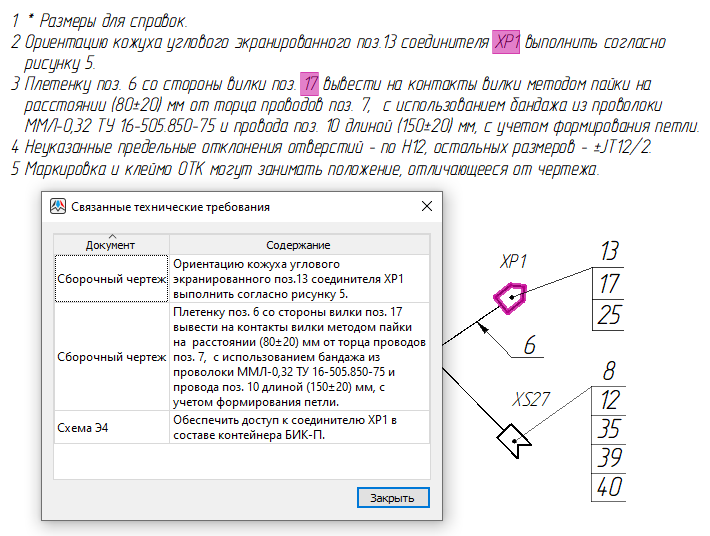This screenshot has height=536, width=710.
Task: Close the dialog using the X button
Action: (x=426, y=206)
